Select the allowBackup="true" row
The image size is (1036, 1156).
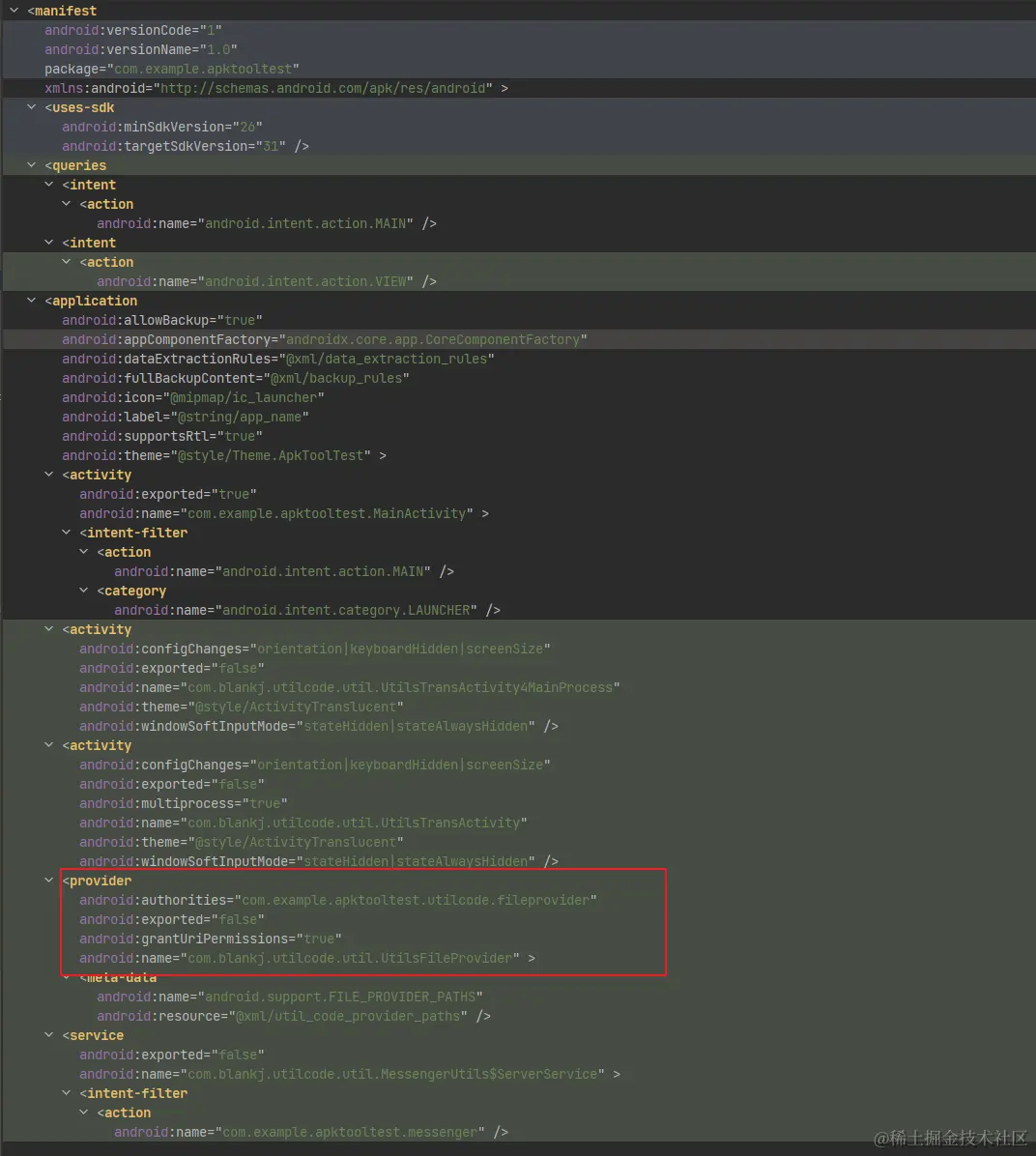click(518, 320)
